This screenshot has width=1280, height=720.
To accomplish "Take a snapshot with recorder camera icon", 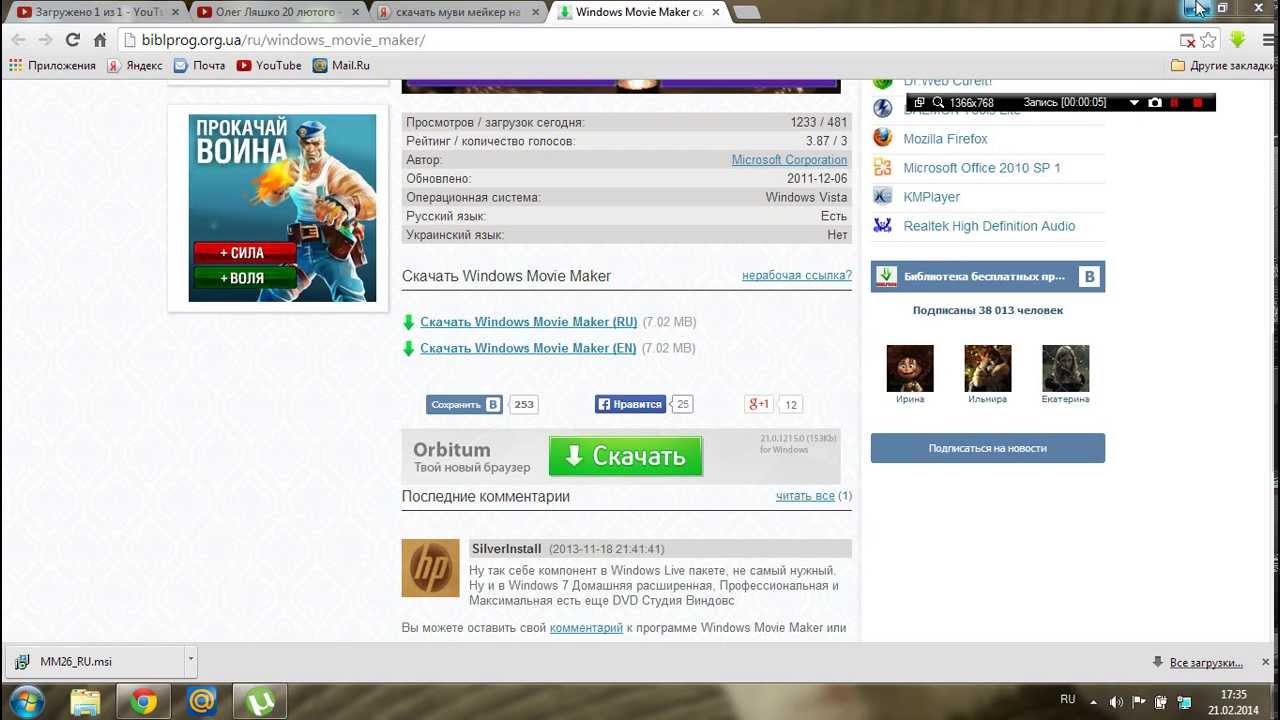I will click(1155, 102).
